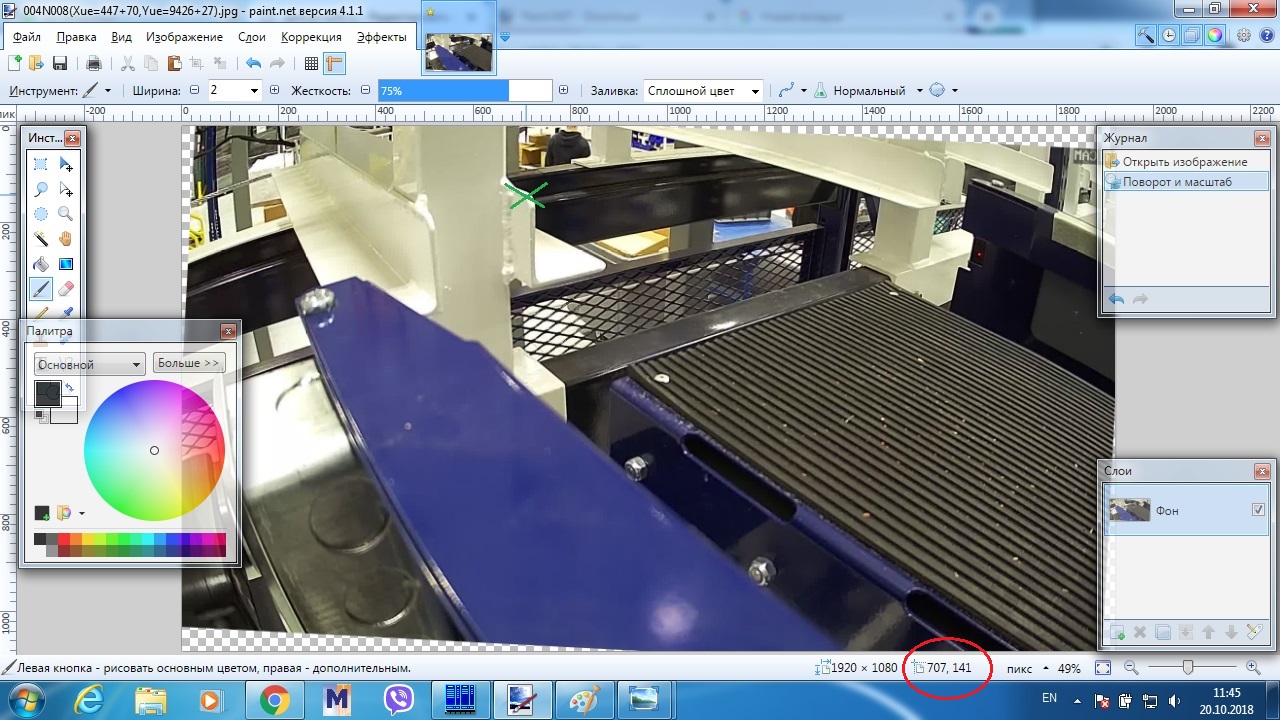The image size is (1280, 720).
Task: Open the Эффекты menu
Action: pyautogui.click(x=382, y=37)
